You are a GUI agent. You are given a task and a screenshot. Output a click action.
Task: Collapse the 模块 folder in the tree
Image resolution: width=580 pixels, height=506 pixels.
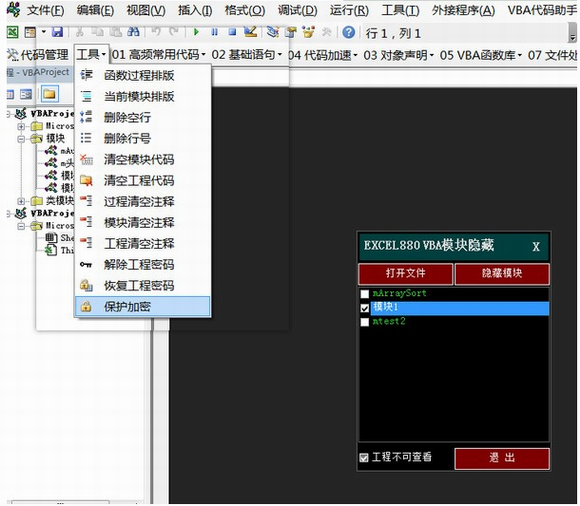click(x=21, y=139)
